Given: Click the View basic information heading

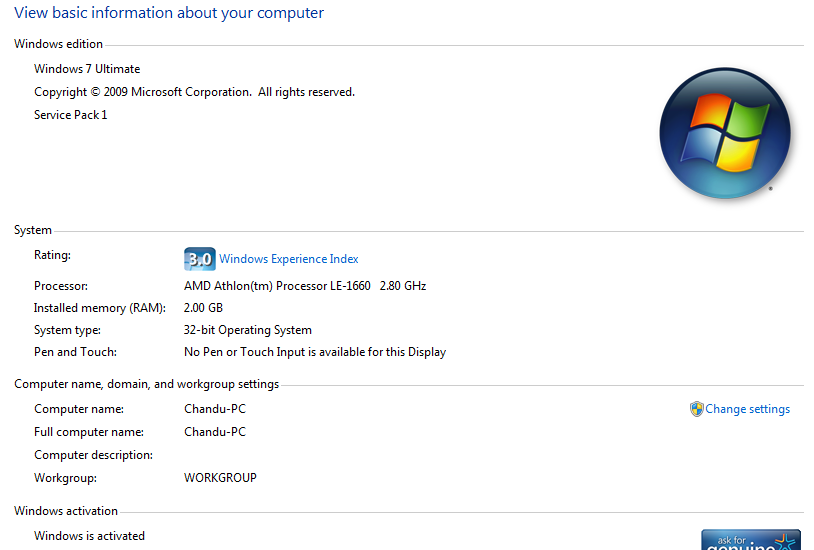Looking at the screenshot, I should coord(169,13).
